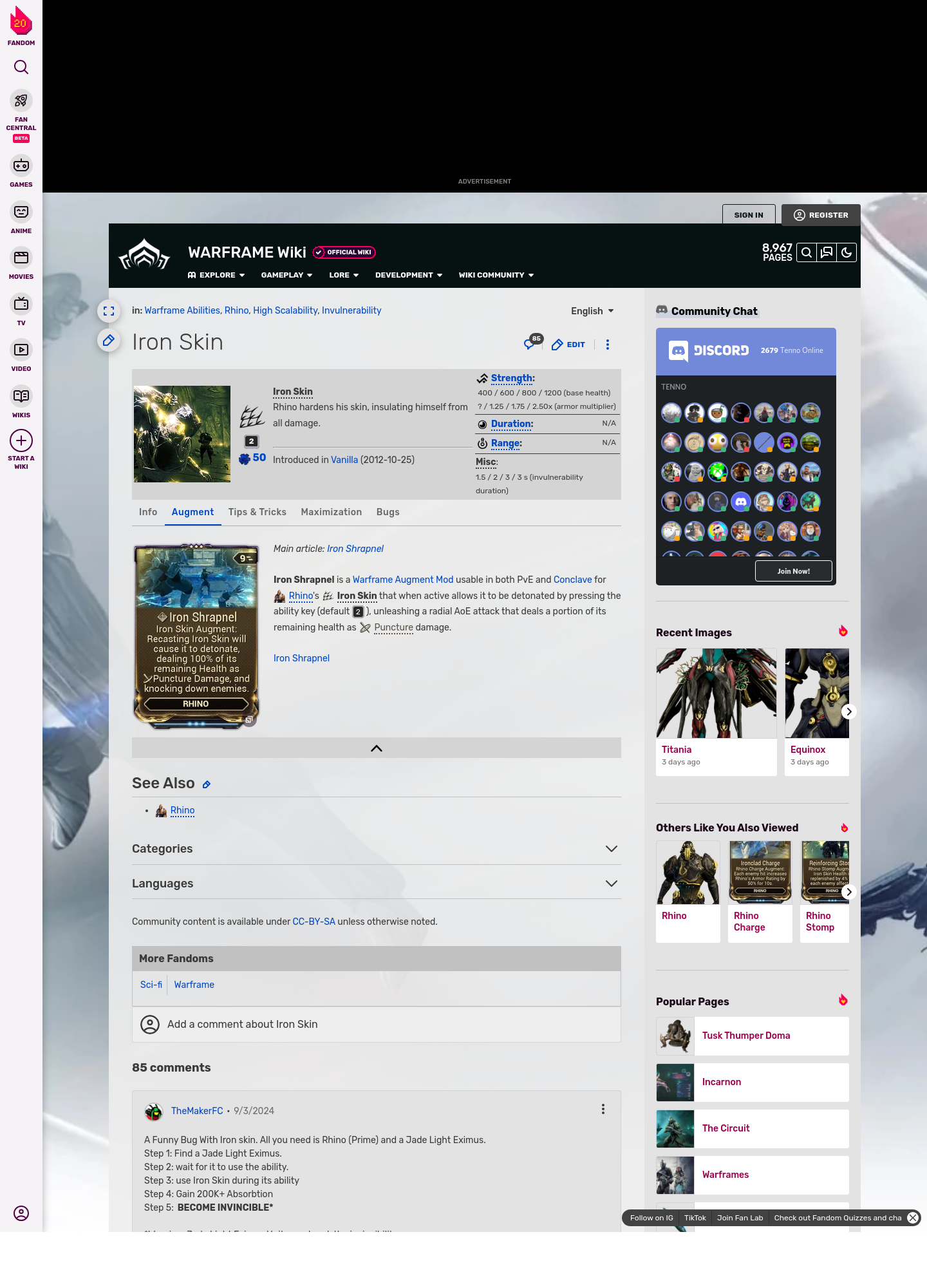Click the Join Now! Discord button
The height and width of the screenshot is (1288, 927).
pyautogui.click(x=793, y=571)
